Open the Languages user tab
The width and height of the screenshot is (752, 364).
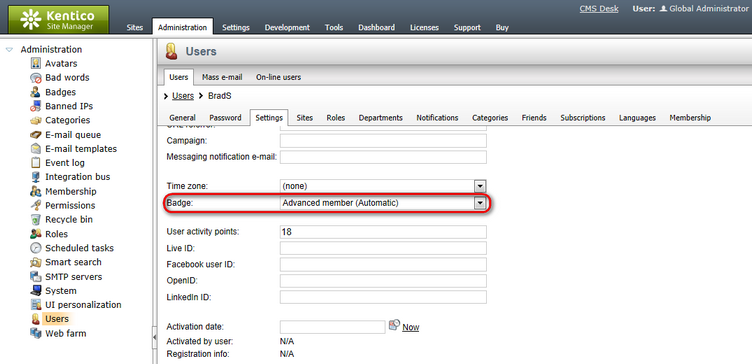637,117
